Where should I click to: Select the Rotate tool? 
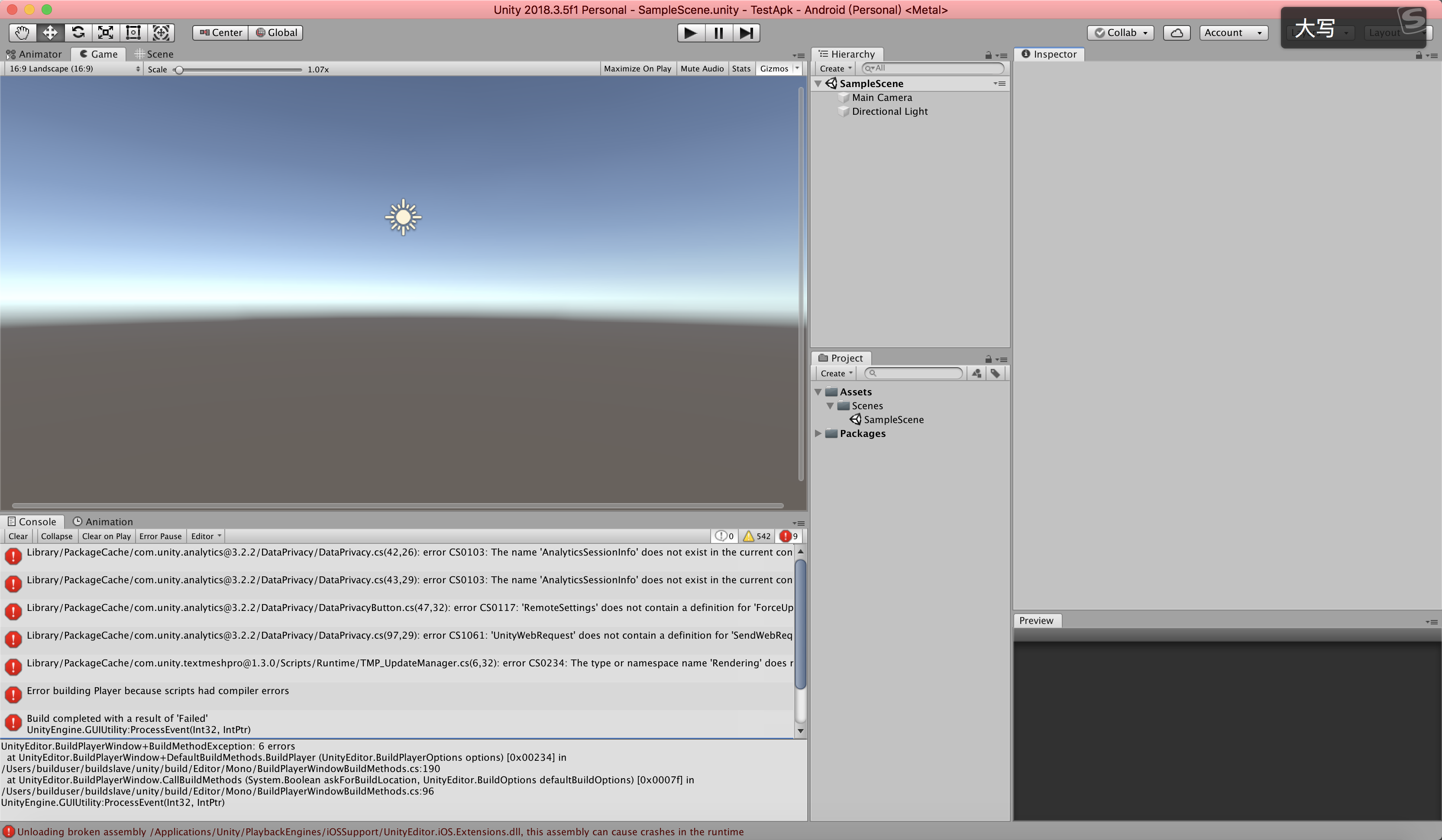(78, 32)
